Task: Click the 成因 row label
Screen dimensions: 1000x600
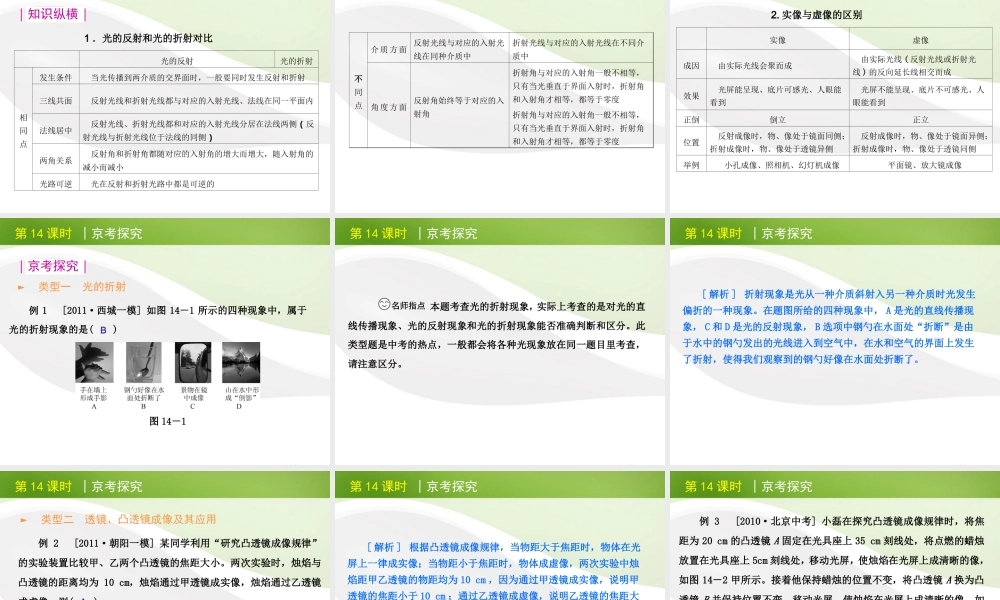Action: pos(691,65)
